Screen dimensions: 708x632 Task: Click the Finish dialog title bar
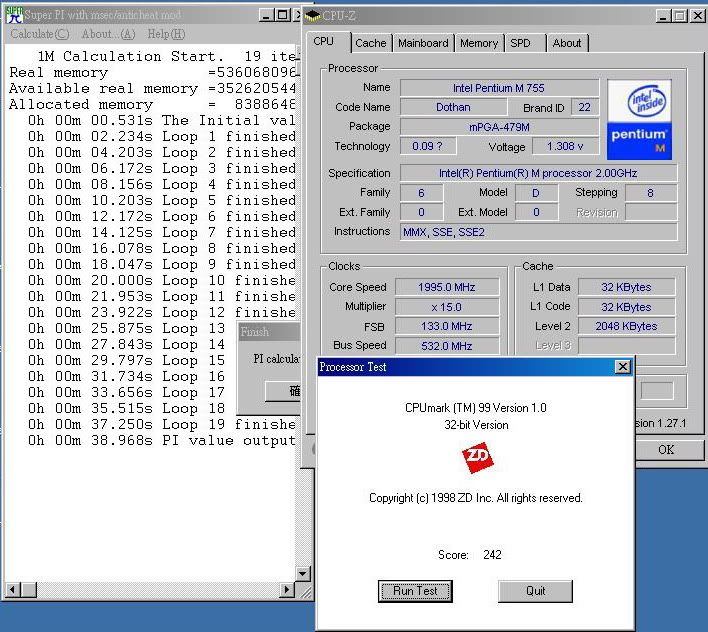[x=269, y=332]
